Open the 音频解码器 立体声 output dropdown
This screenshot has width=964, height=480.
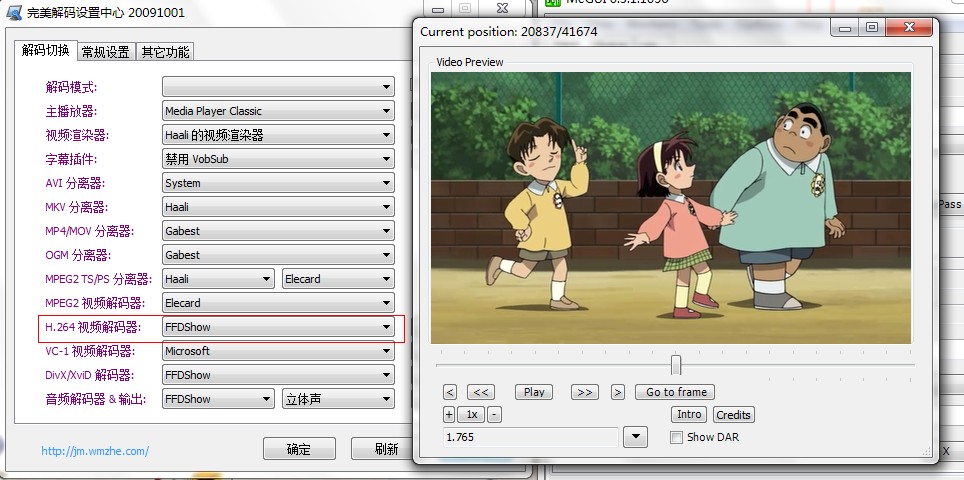[386, 399]
